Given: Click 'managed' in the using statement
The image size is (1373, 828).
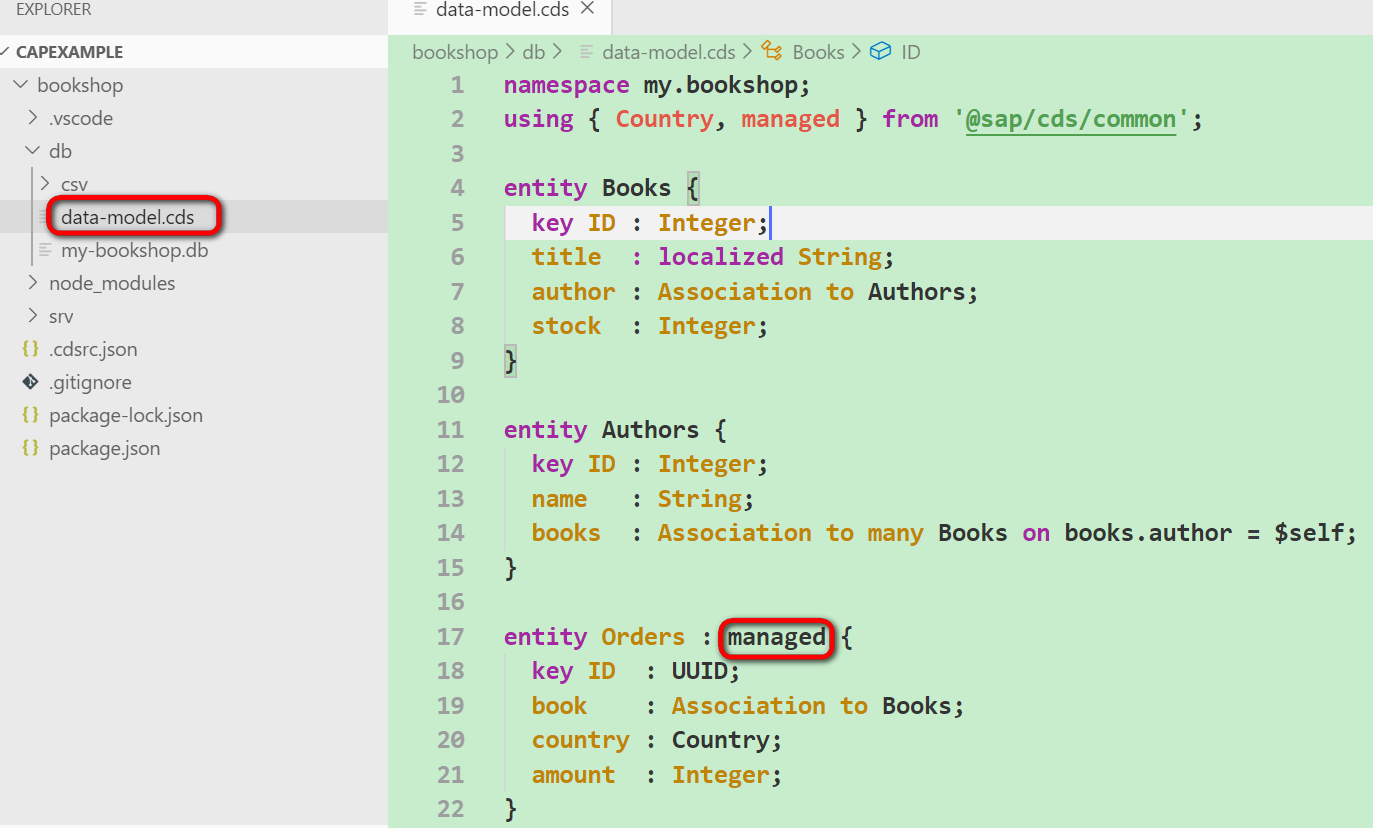Looking at the screenshot, I should 791,119.
